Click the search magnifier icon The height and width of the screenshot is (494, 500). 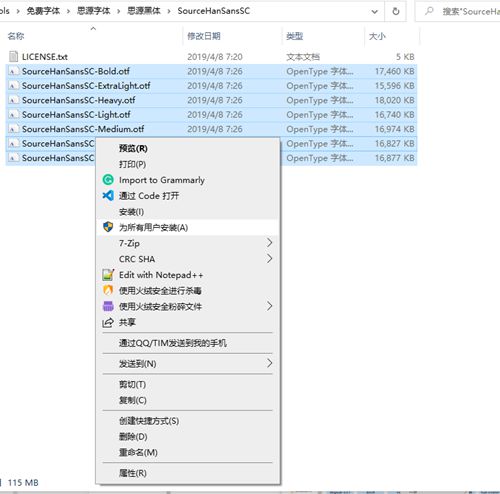(x=429, y=11)
